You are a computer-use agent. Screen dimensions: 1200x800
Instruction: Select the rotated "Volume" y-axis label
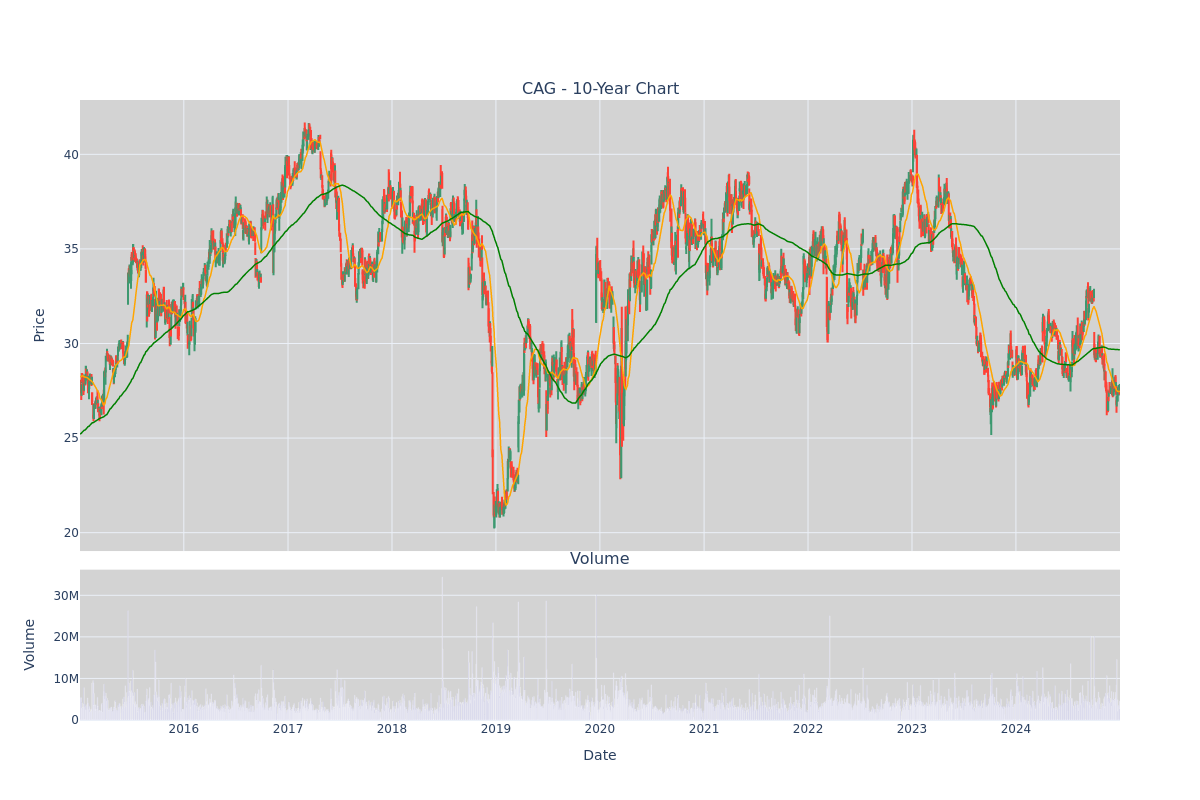pyautogui.click(x=31, y=644)
